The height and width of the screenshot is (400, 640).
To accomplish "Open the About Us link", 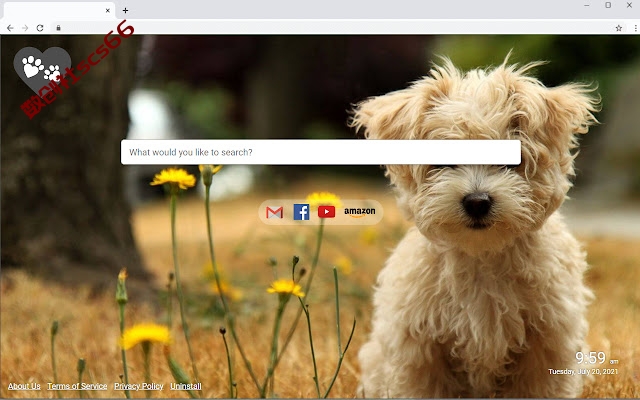I will [x=24, y=386].
